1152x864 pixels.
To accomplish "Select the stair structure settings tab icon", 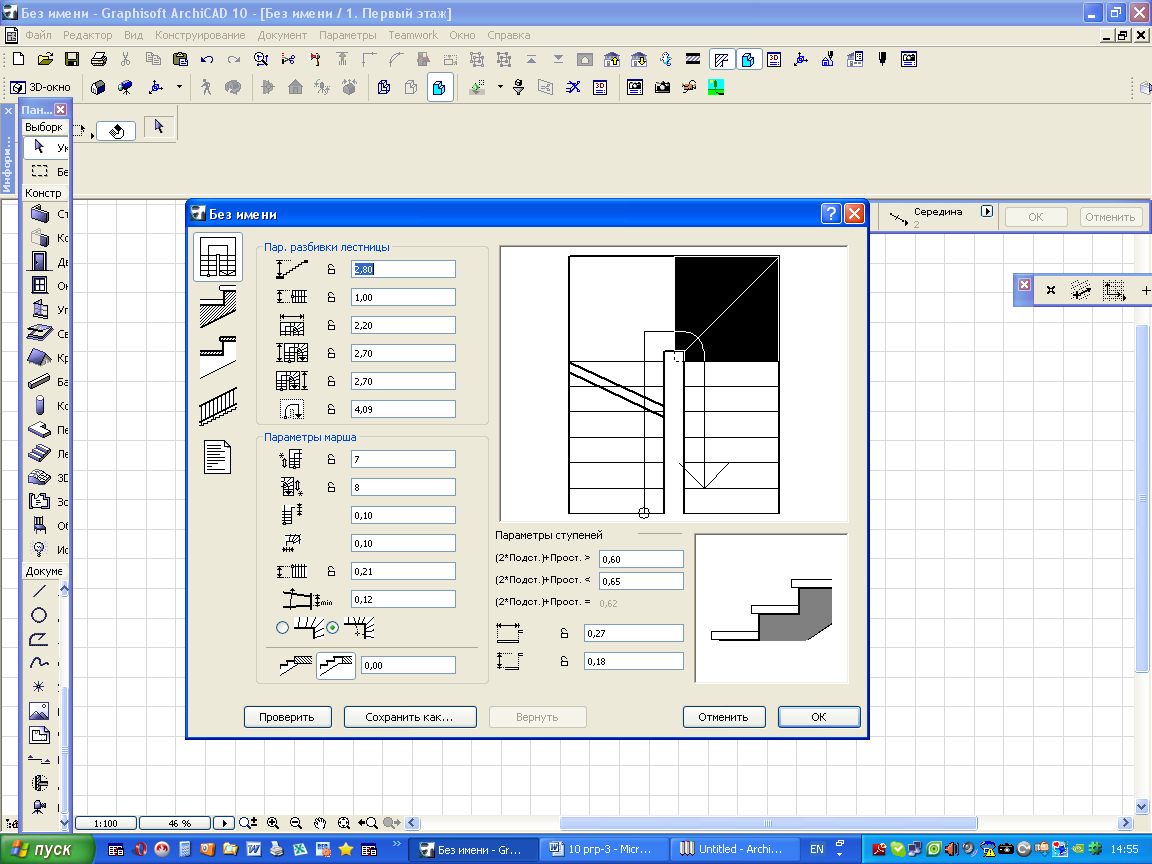I will click(218, 307).
